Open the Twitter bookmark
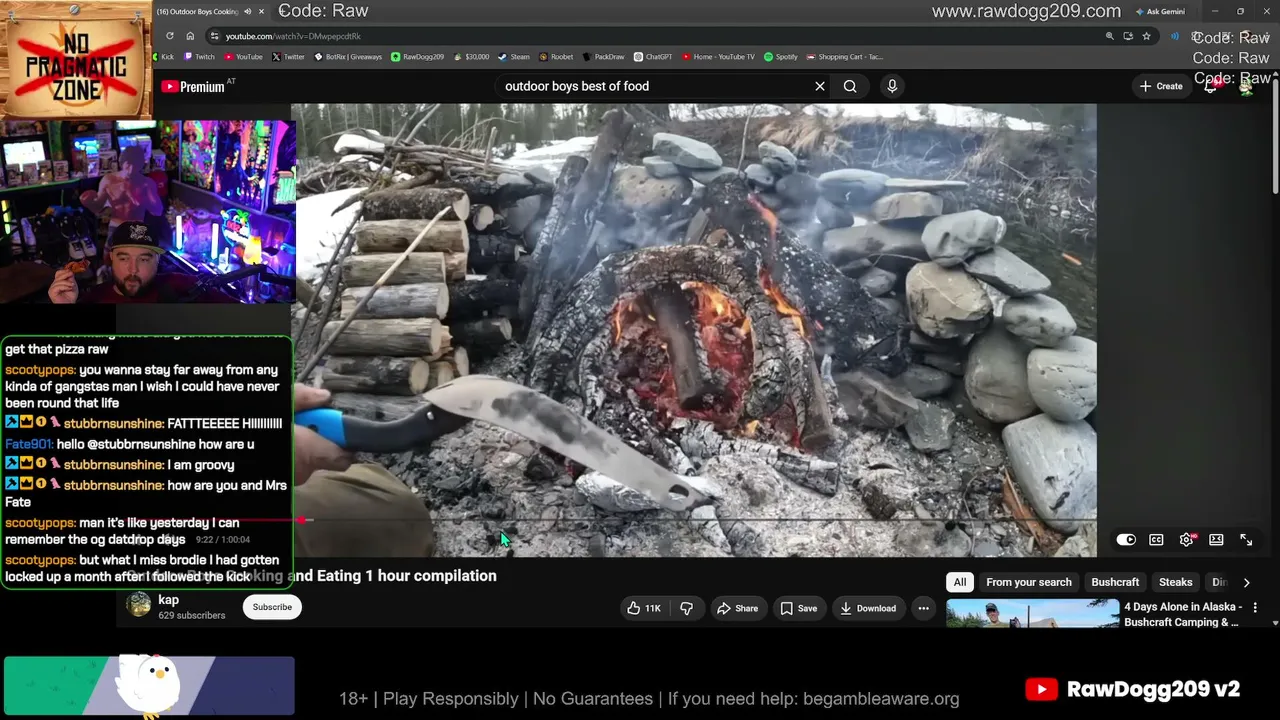 coord(288,57)
